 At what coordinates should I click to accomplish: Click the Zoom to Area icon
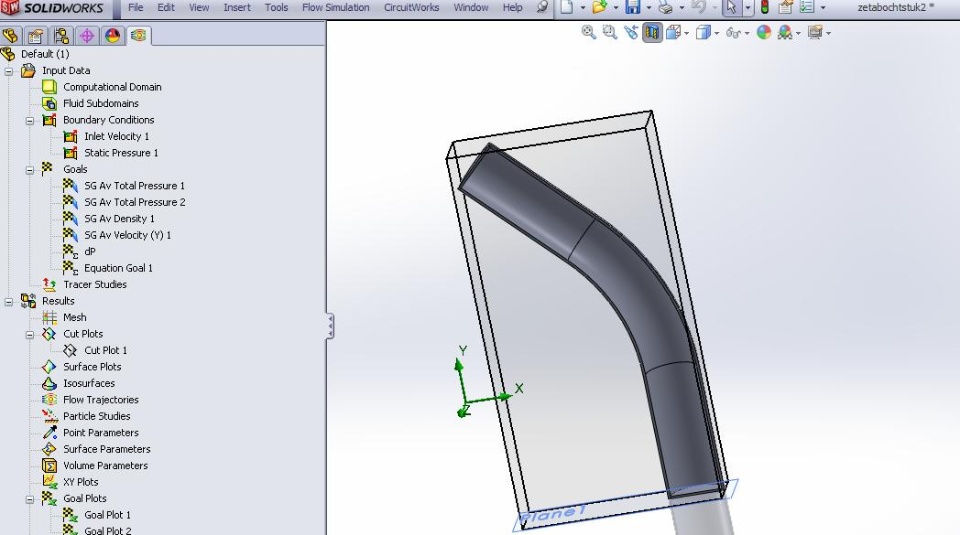click(x=609, y=32)
